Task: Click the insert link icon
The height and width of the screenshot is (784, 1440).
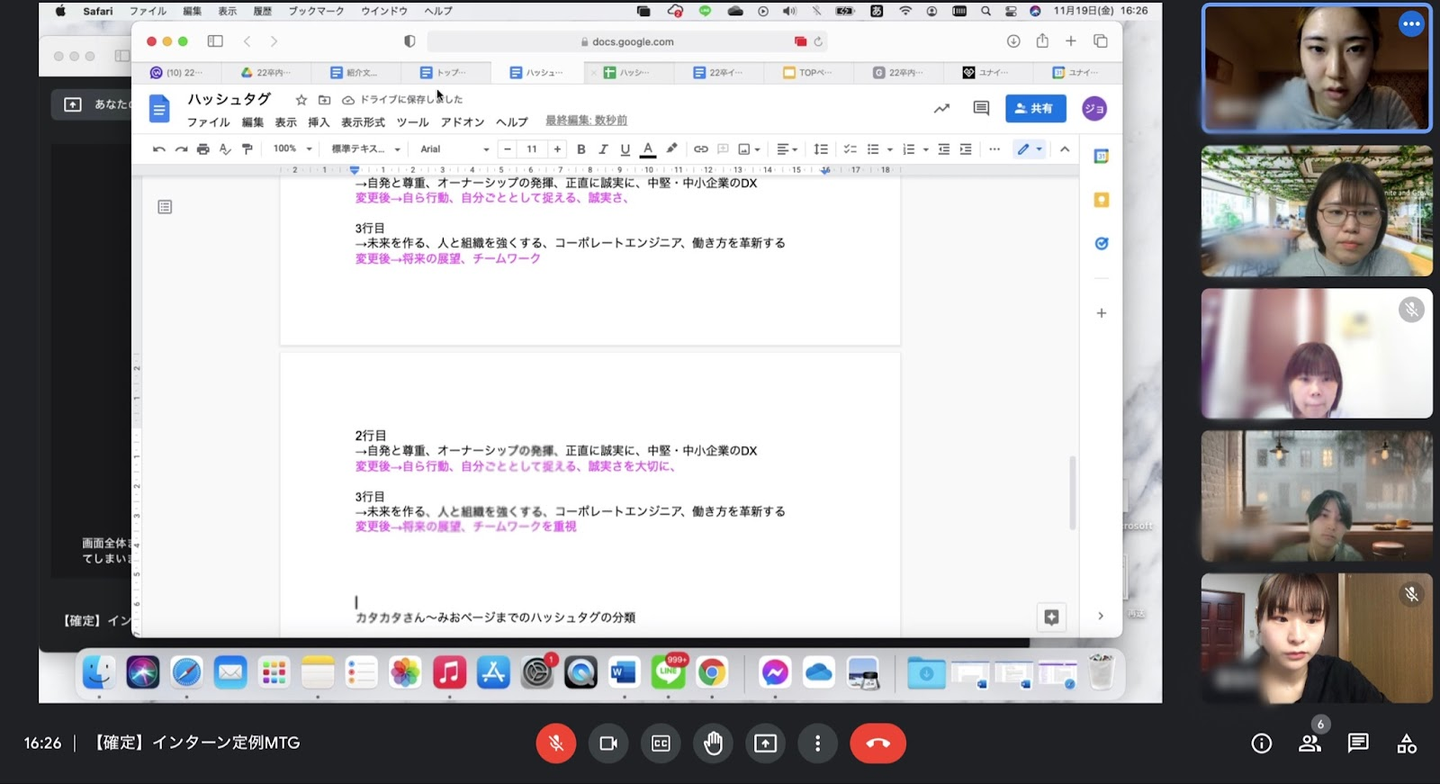Action: coord(701,149)
